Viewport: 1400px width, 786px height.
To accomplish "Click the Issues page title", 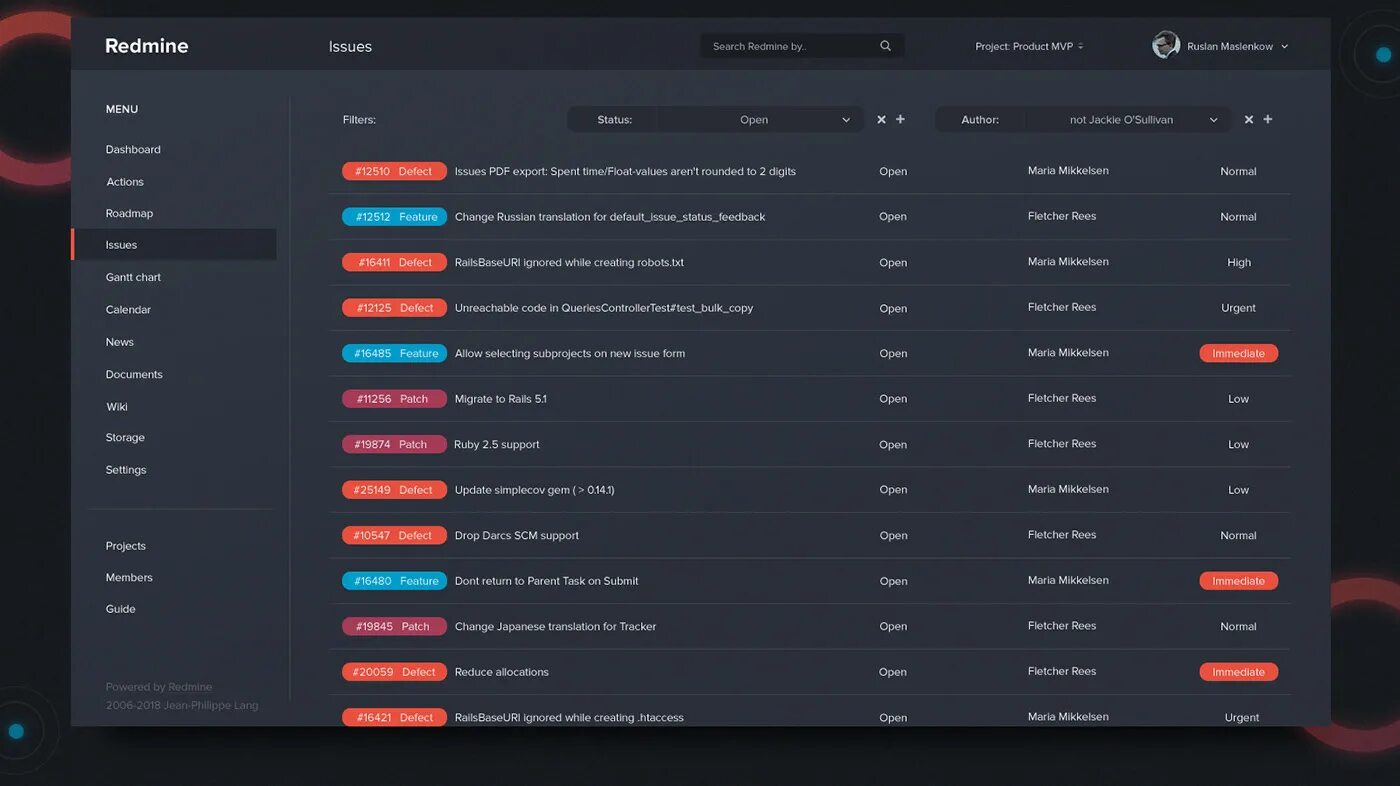I will coord(350,46).
